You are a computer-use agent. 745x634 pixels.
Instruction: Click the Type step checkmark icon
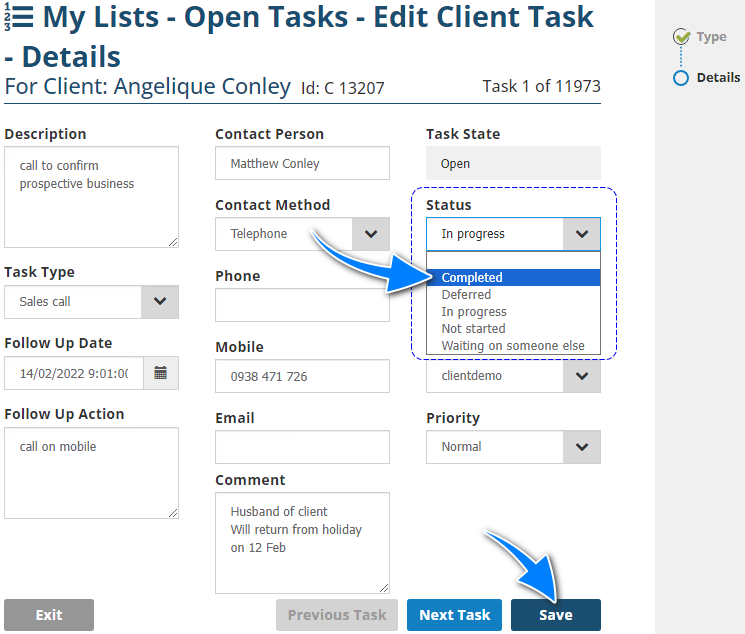(x=682, y=37)
